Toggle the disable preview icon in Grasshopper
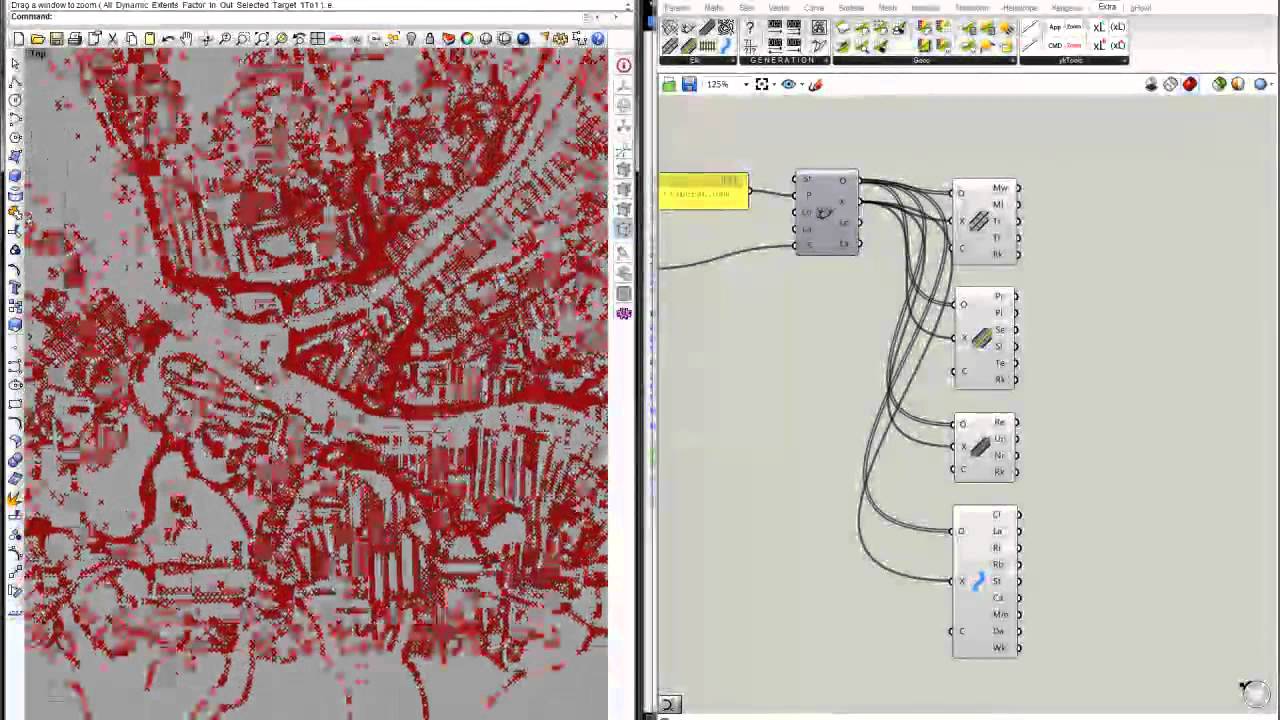This screenshot has width=1280, height=720. pos(1151,85)
